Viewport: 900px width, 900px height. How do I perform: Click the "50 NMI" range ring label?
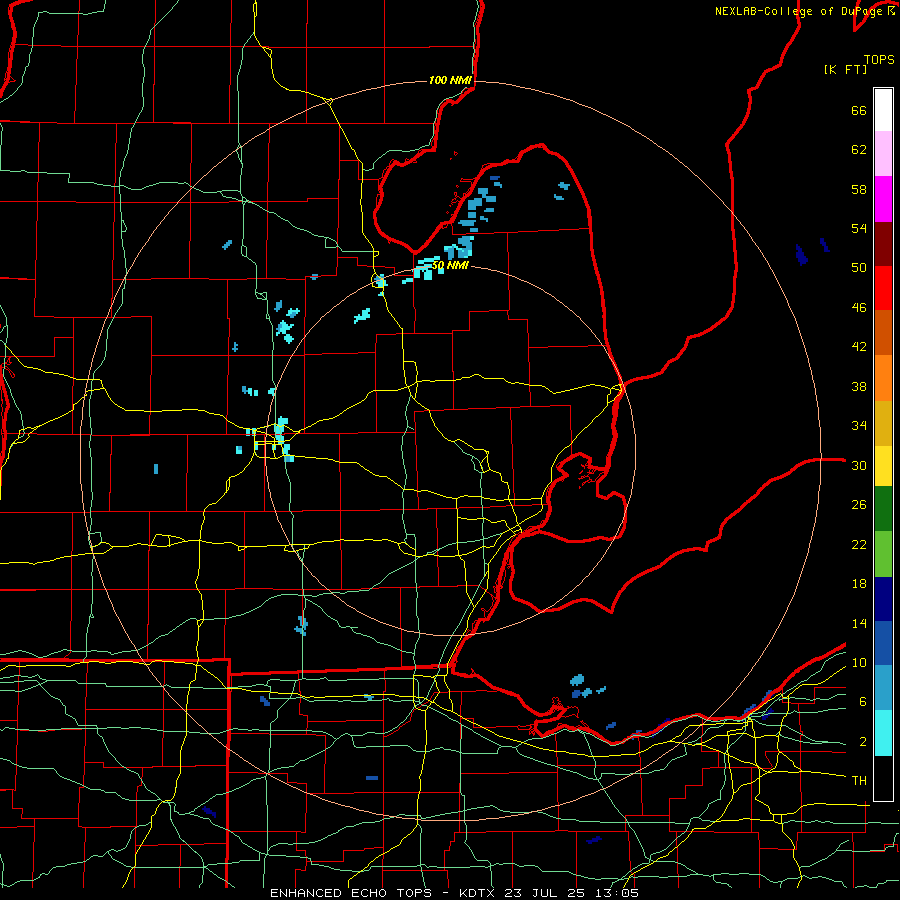450,266
